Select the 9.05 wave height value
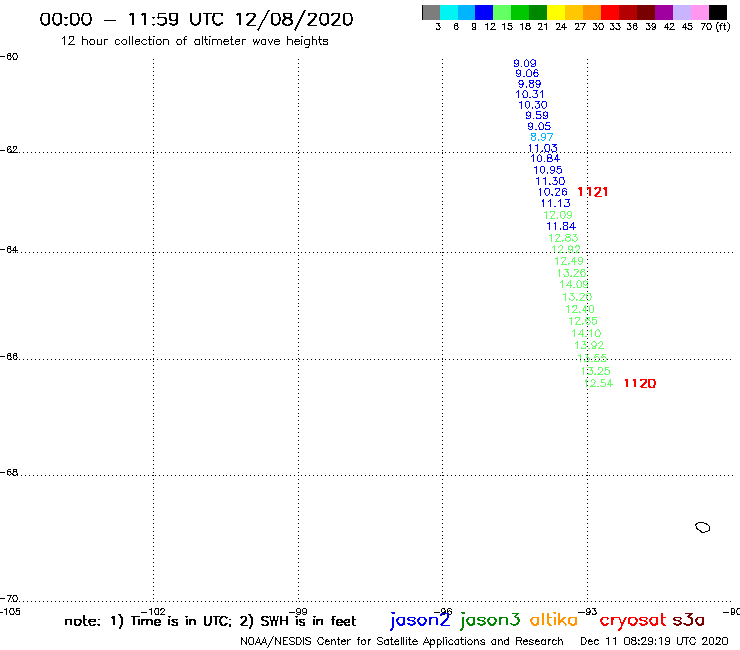The image size is (740, 650). 539,126
